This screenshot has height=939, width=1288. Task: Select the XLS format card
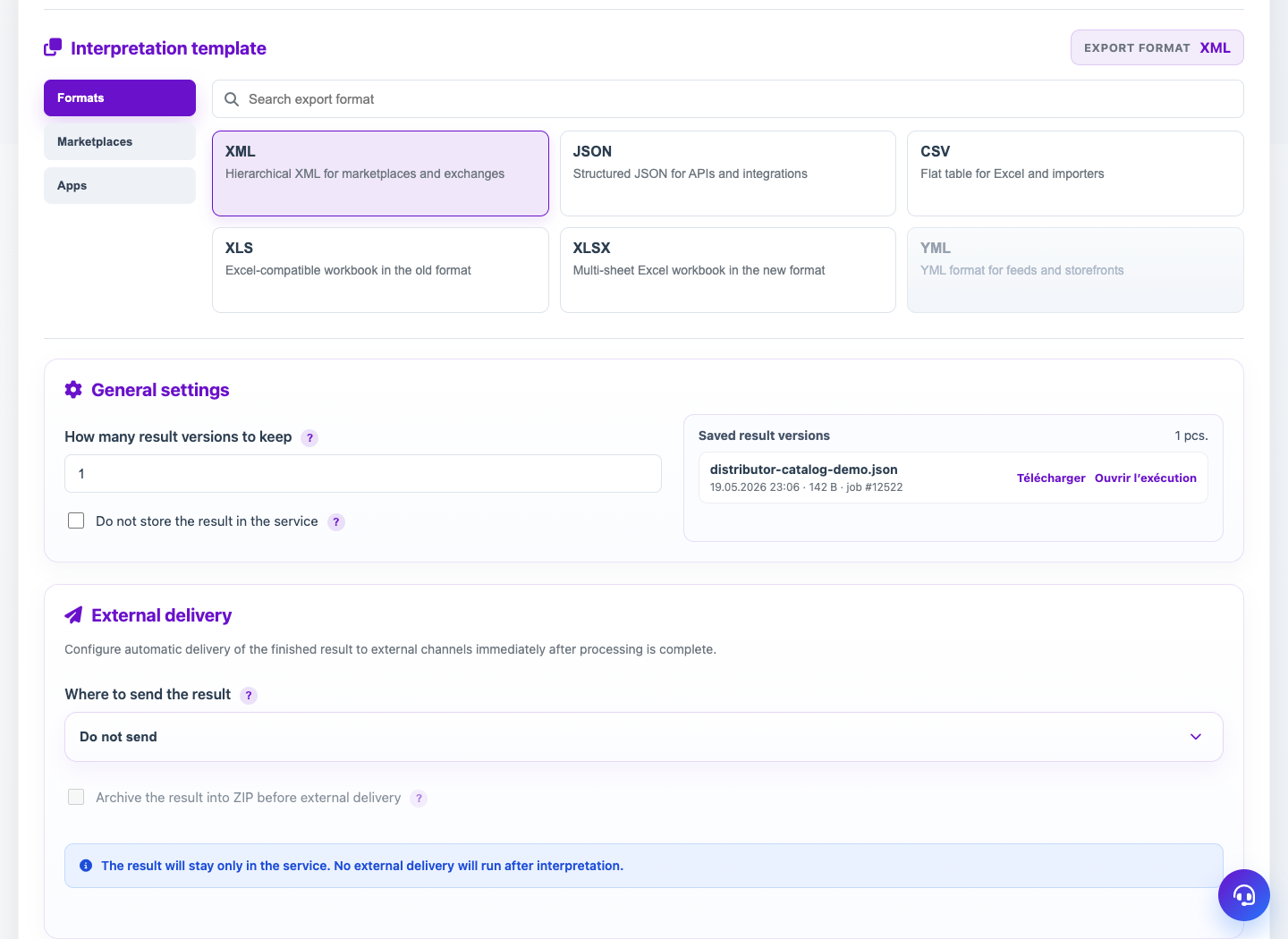pyautogui.click(x=380, y=270)
